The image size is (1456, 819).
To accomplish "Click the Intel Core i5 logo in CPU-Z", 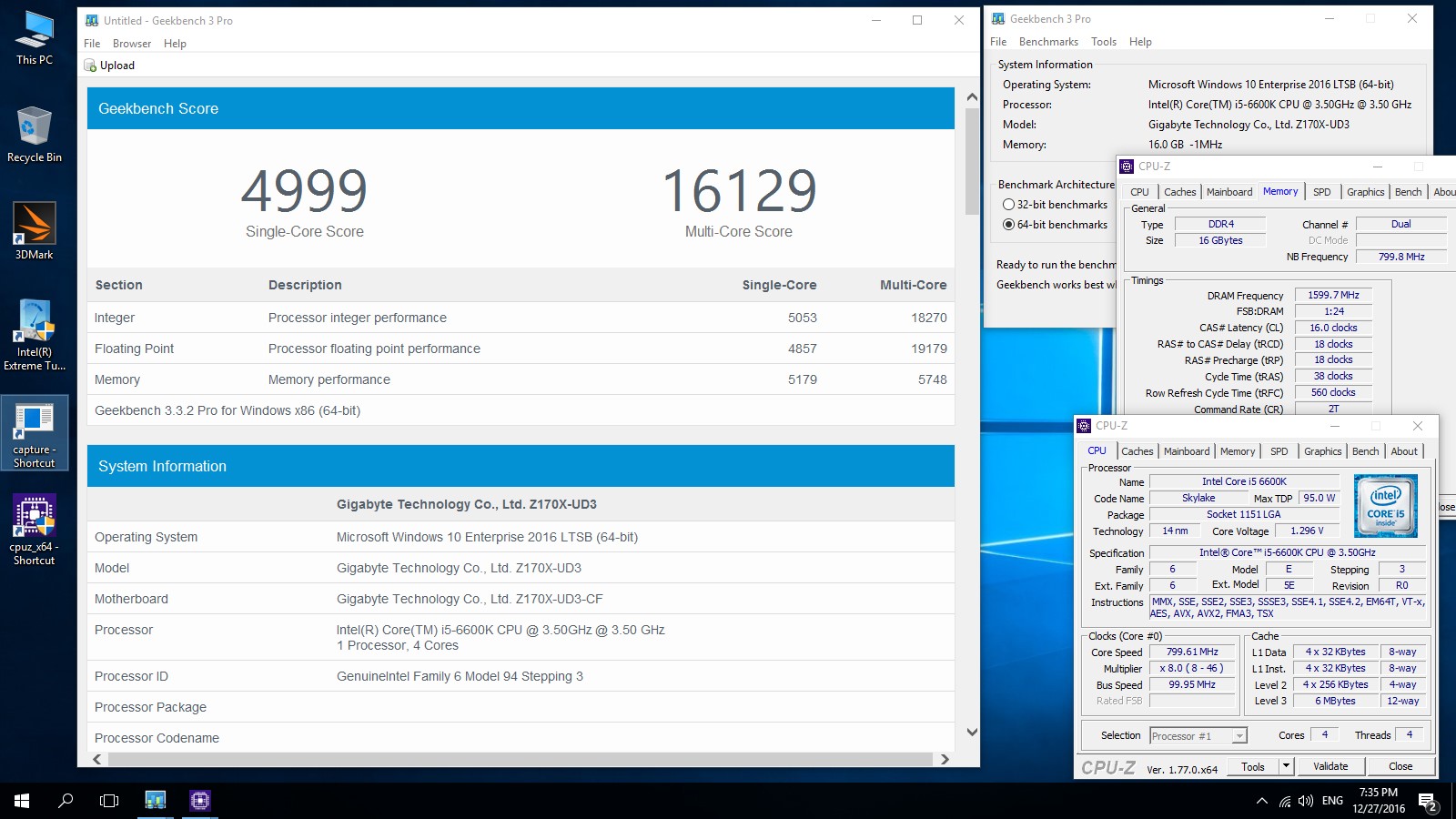I will (x=1385, y=505).
